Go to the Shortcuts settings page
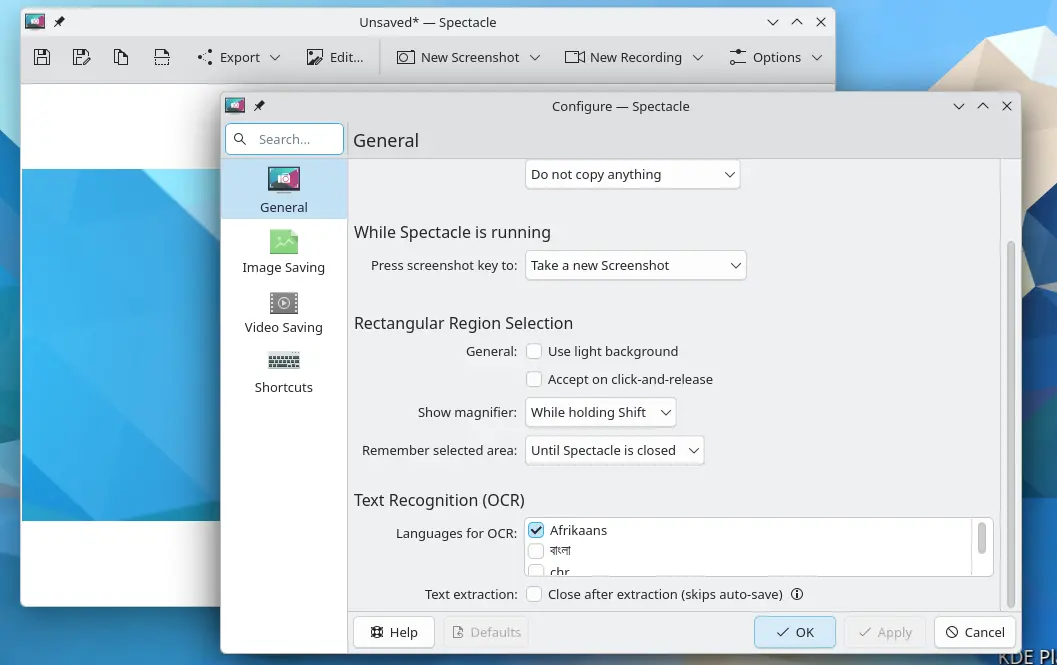The height and width of the screenshot is (665, 1057). point(284,372)
